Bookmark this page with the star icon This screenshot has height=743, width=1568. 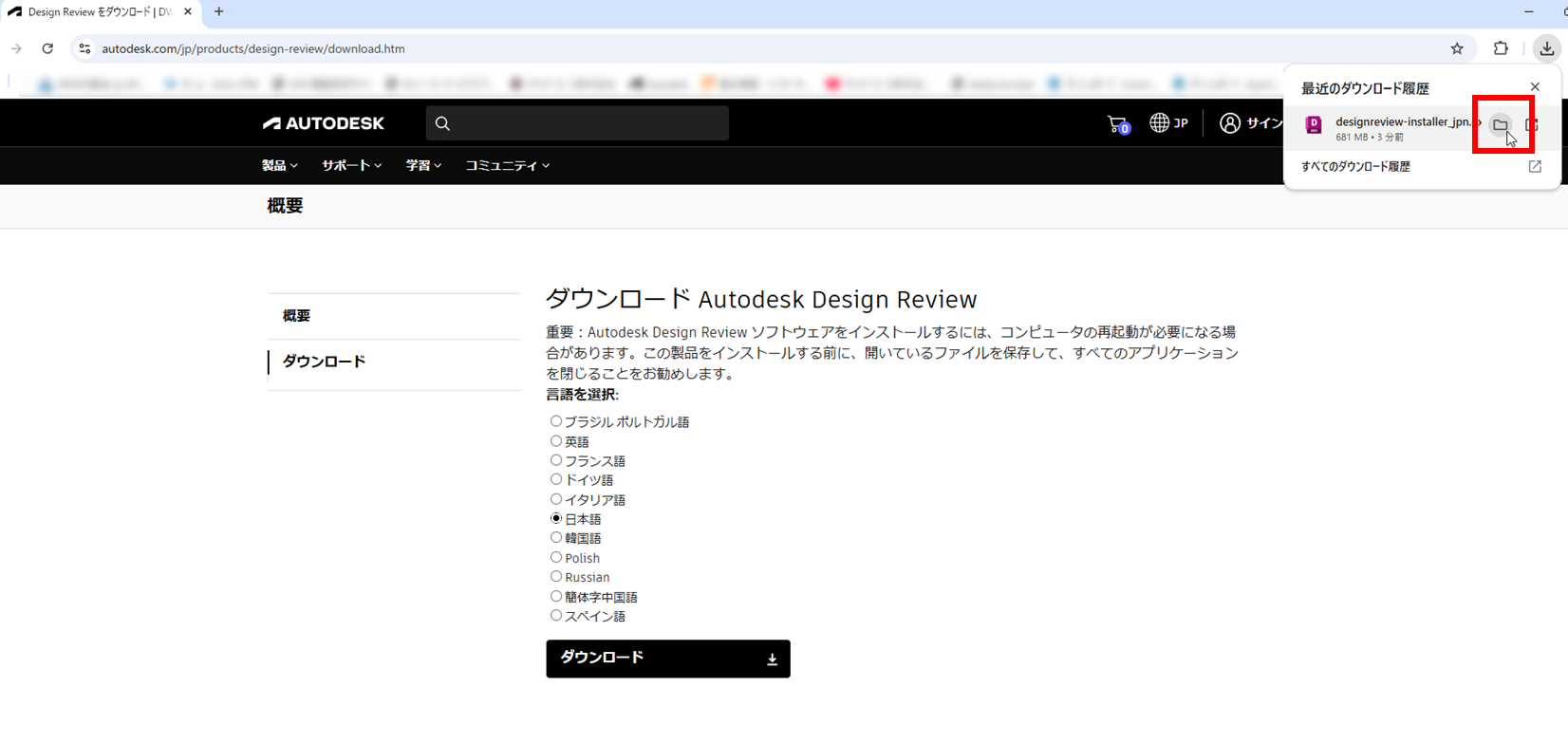click(x=1457, y=48)
